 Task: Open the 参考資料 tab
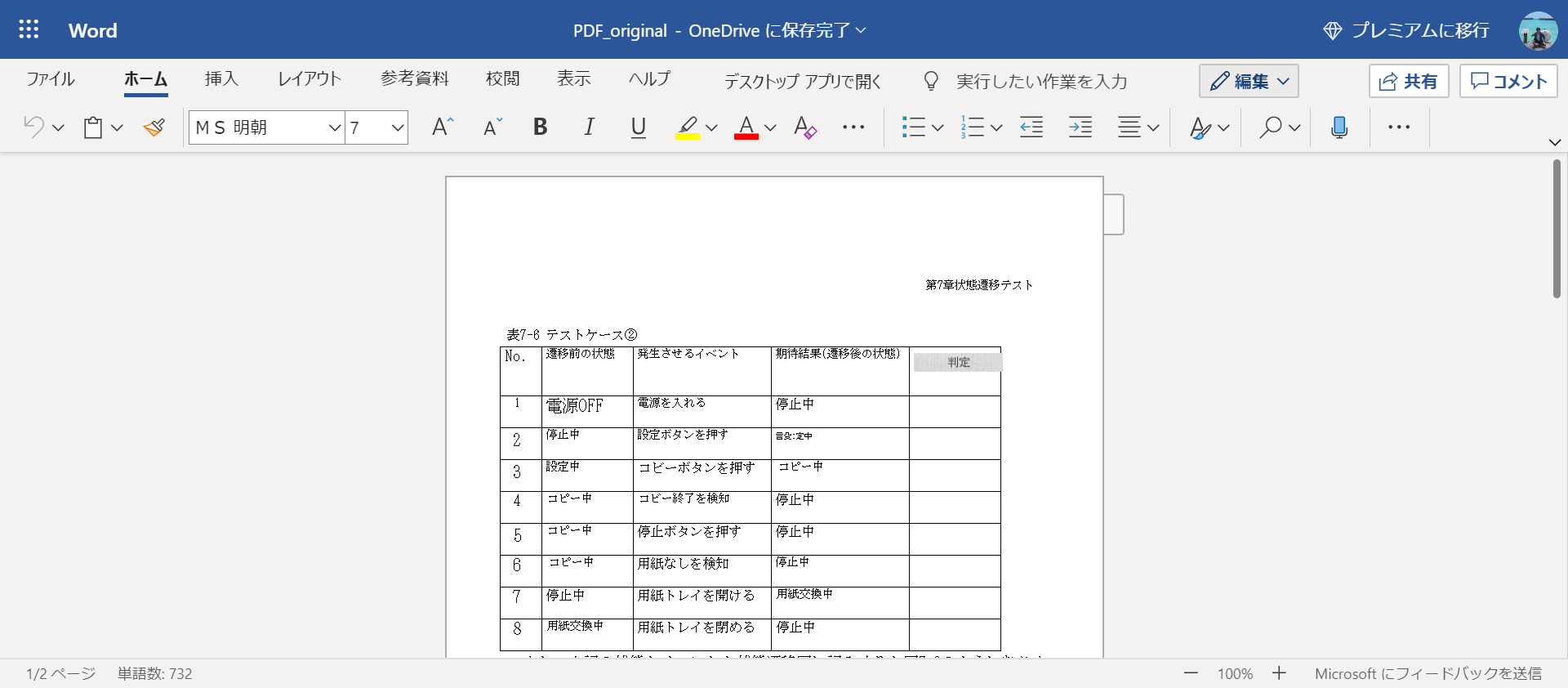pos(415,79)
